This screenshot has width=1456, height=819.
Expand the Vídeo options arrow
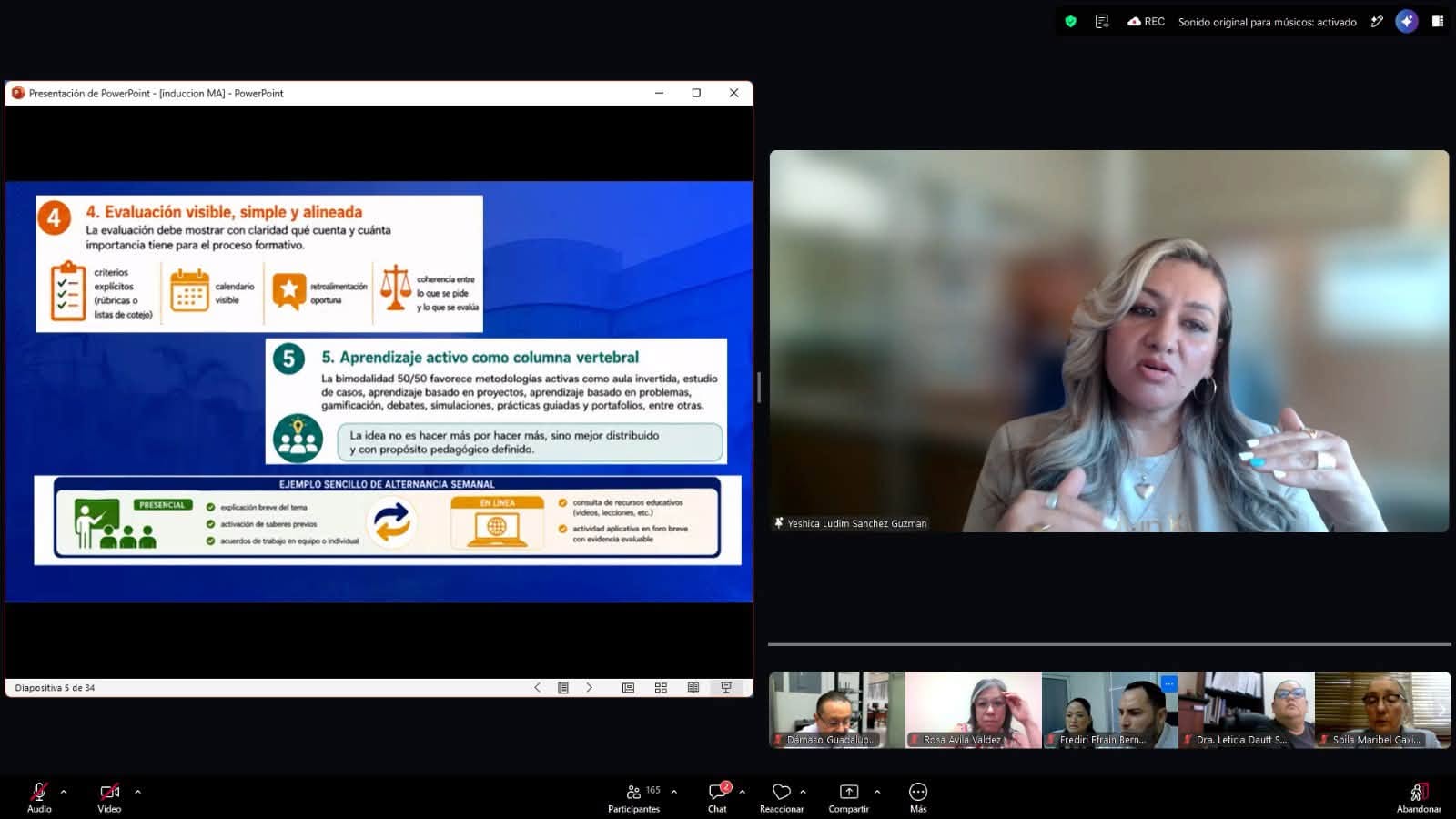(x=138, y=792)
